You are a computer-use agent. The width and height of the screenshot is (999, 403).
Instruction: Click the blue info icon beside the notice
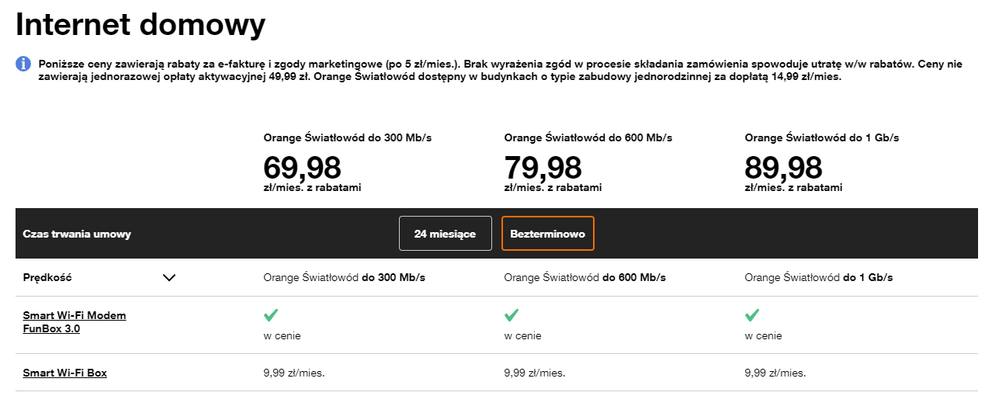23,64
